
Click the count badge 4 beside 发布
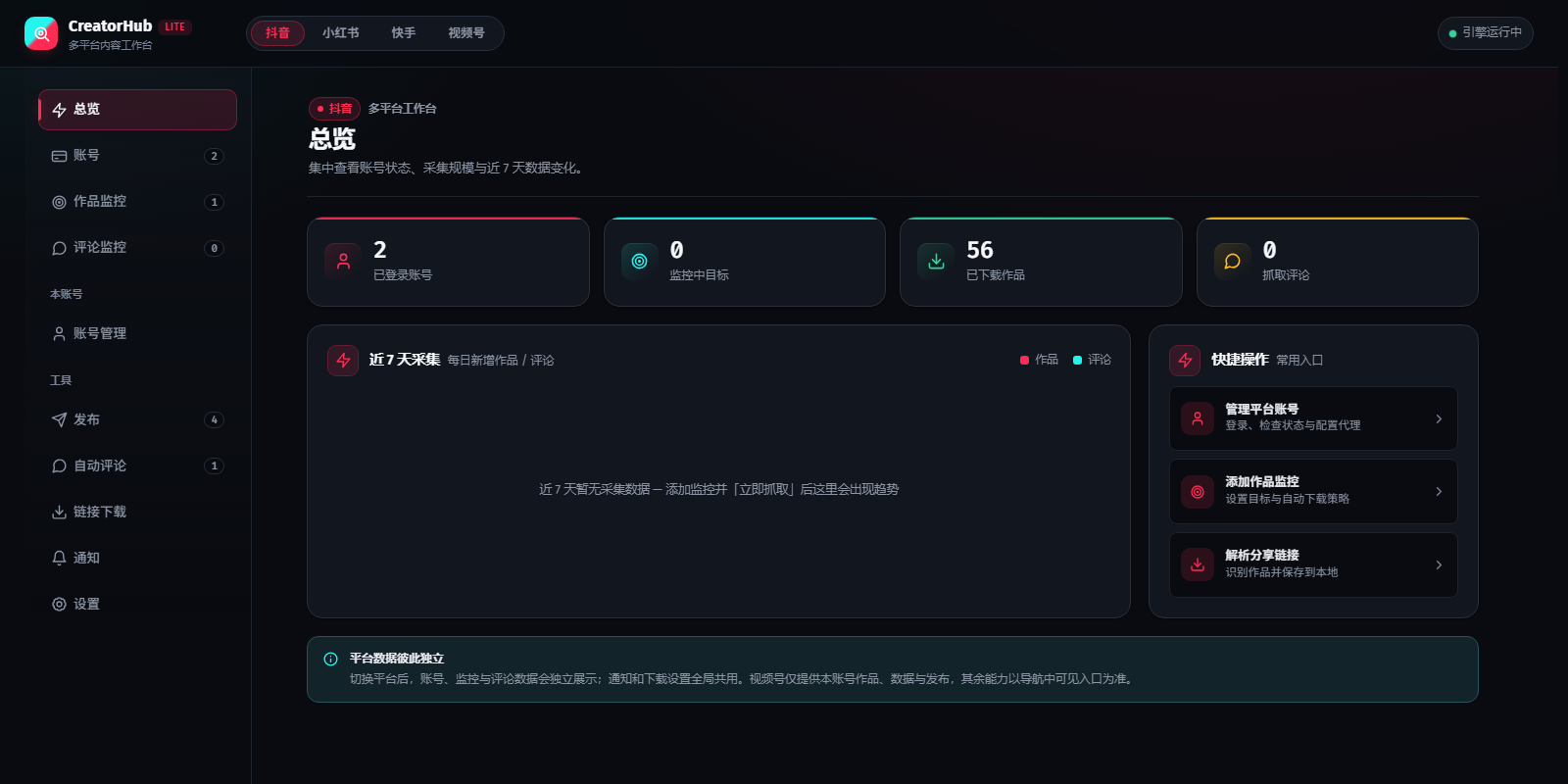click(x=214, y=420)
